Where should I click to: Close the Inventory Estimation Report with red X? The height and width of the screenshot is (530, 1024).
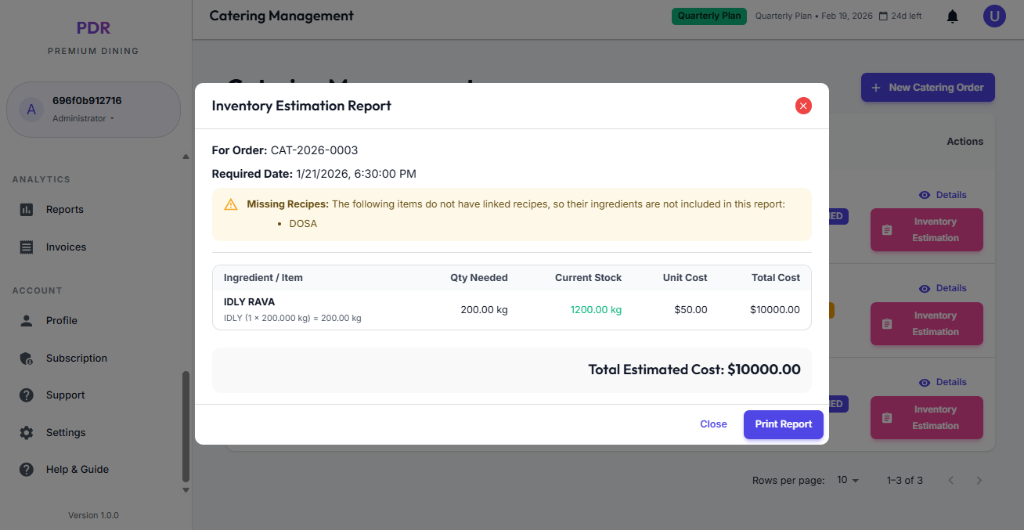[803, 106]
